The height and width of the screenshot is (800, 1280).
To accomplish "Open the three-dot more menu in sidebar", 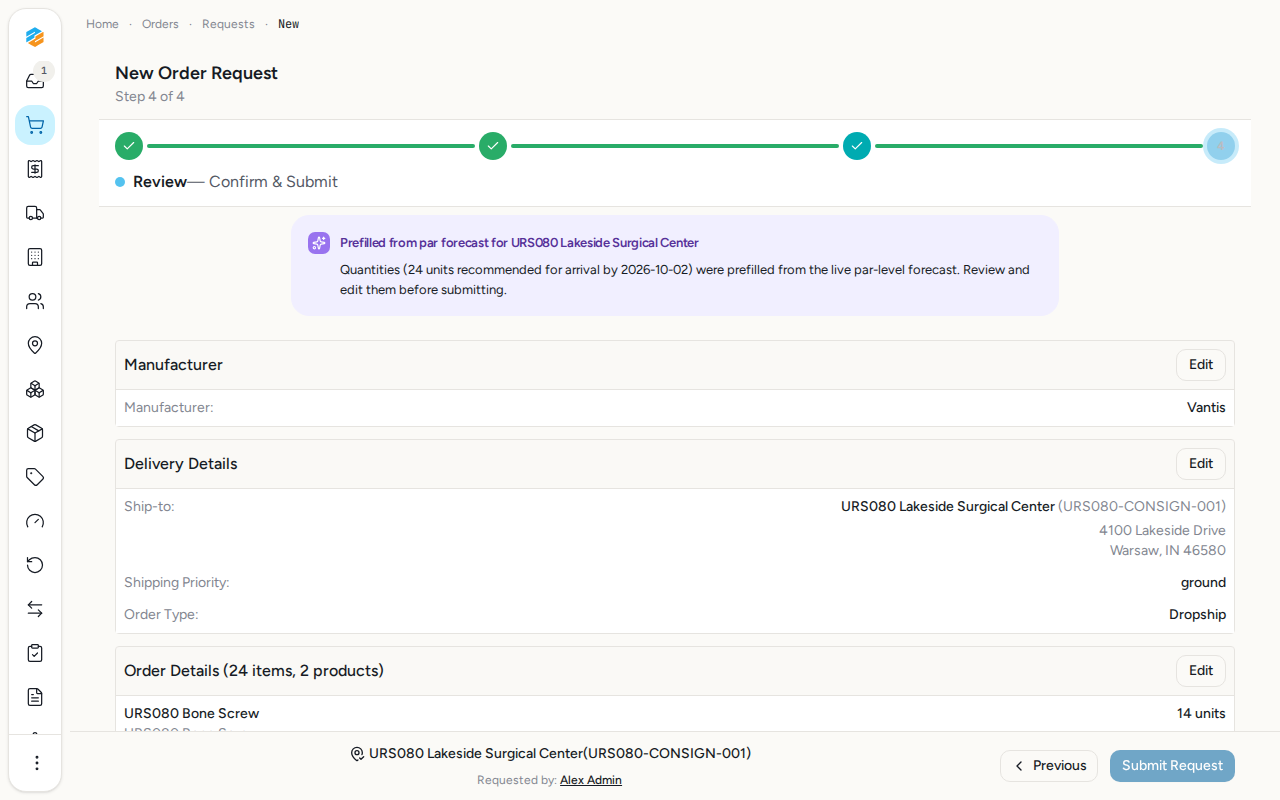I will pyautogui.click(x=36, y=763).
